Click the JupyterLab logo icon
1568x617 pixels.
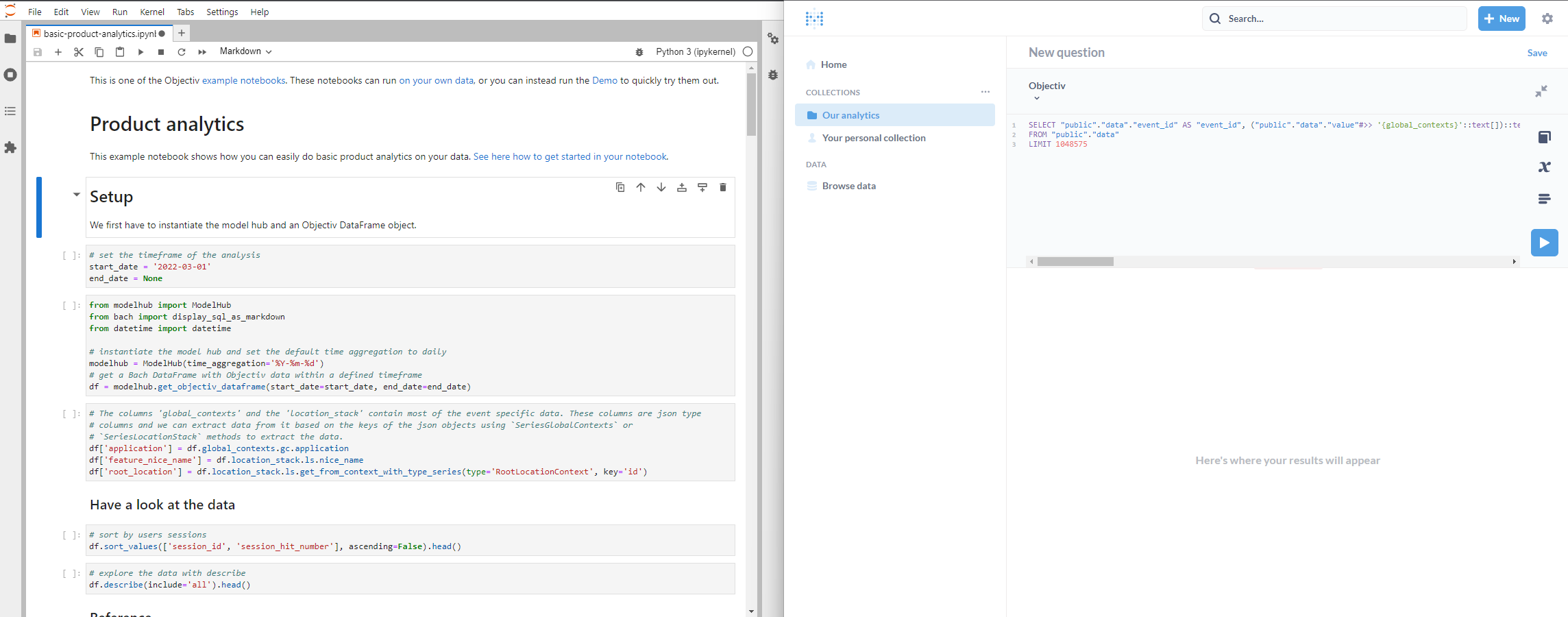(x=10, y=11)
